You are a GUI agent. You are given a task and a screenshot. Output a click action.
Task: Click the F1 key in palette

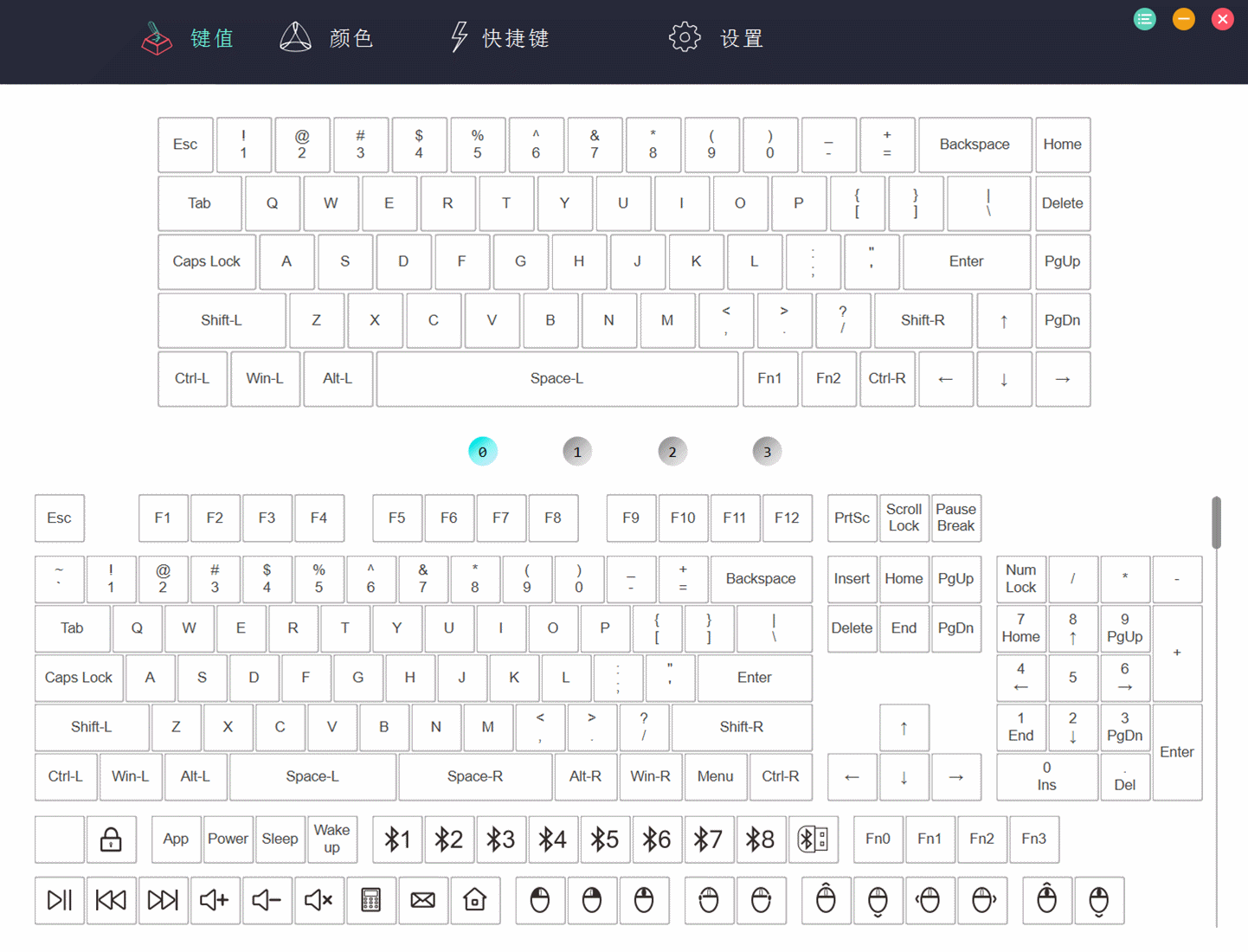coord(163,518)
